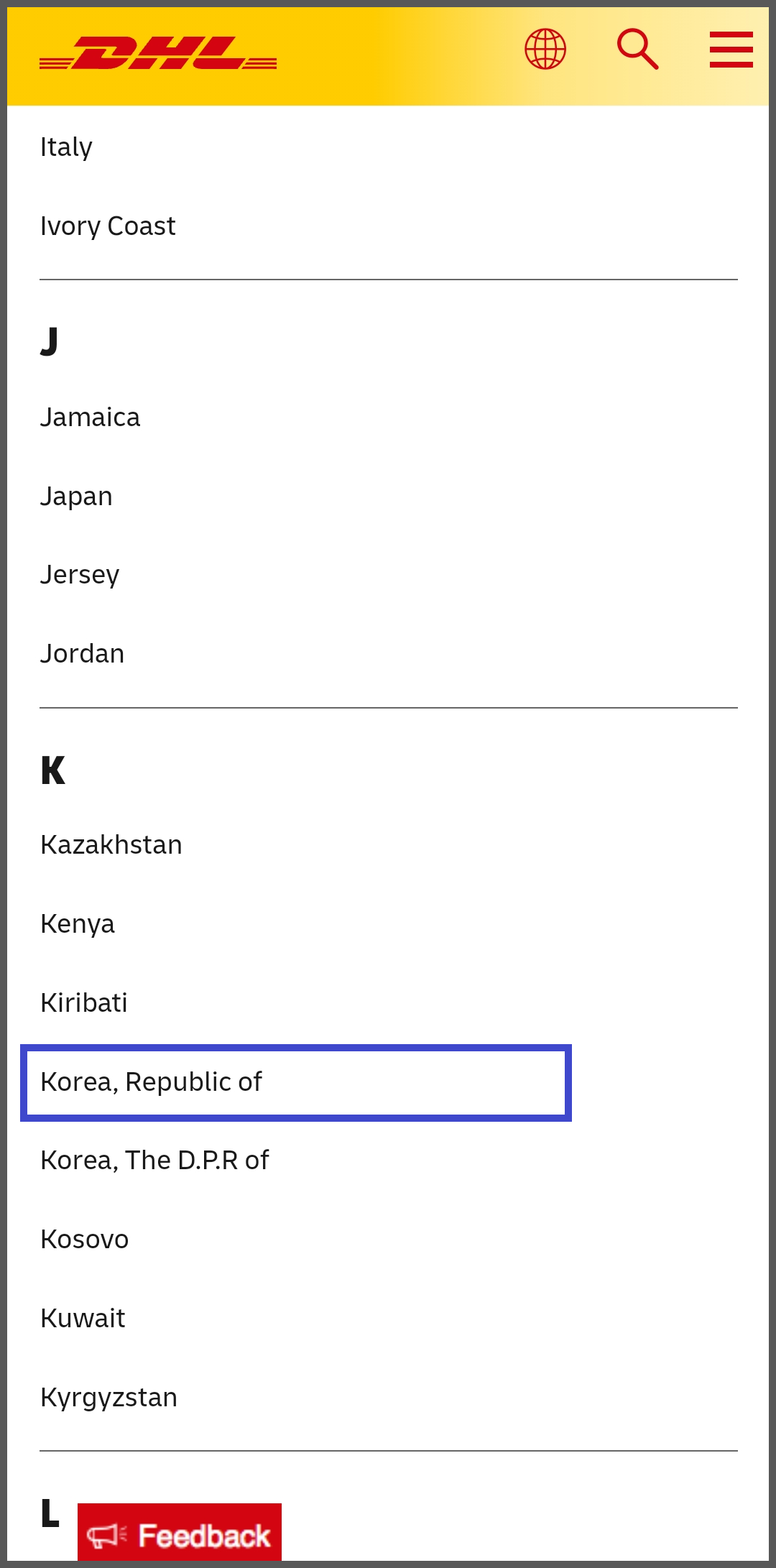Choose Ivory Coast
The image size is (776, 1568).
pyautogui.click(x=108, y=226)
